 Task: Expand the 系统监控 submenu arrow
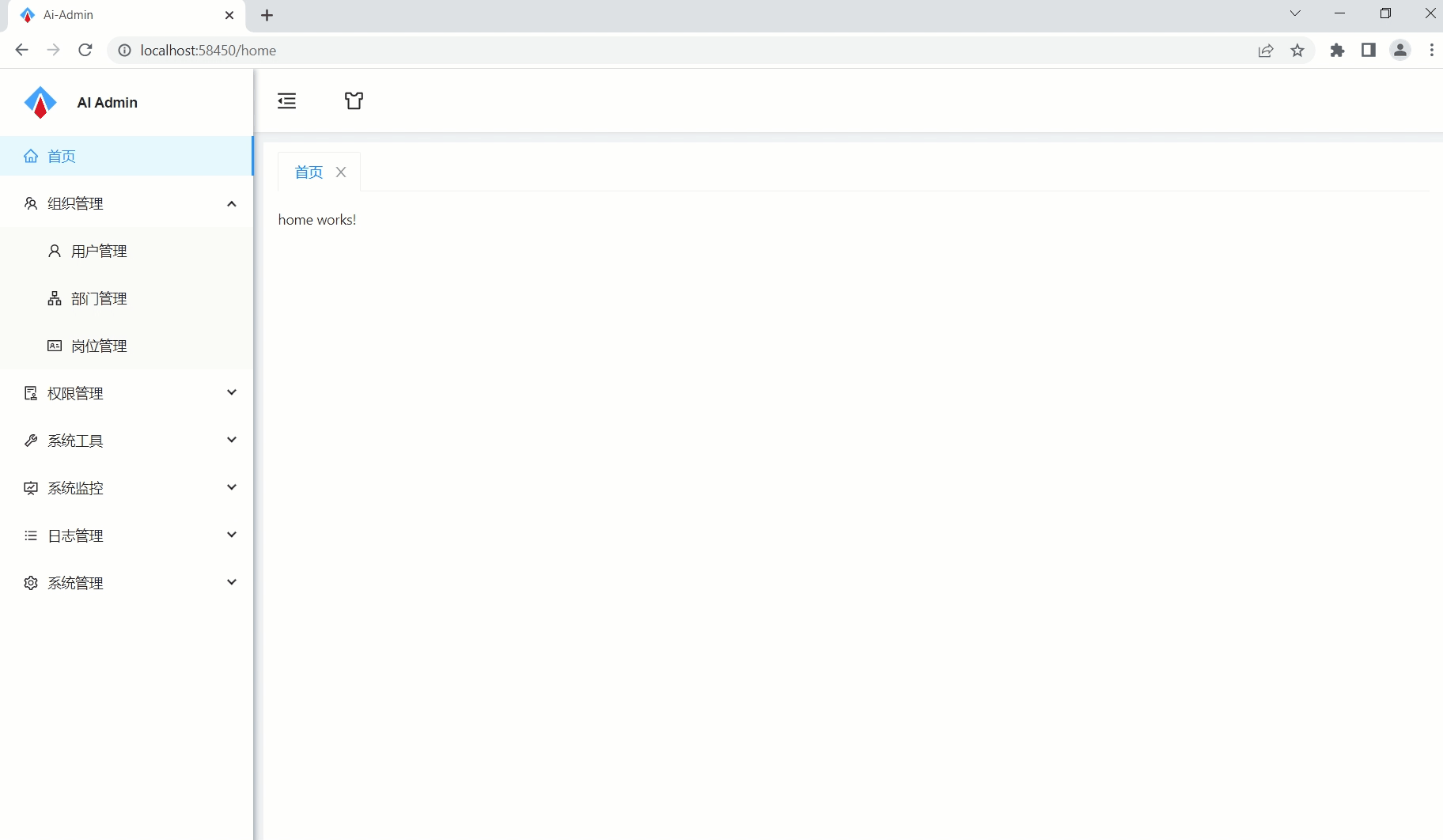[x=232, y=487]
